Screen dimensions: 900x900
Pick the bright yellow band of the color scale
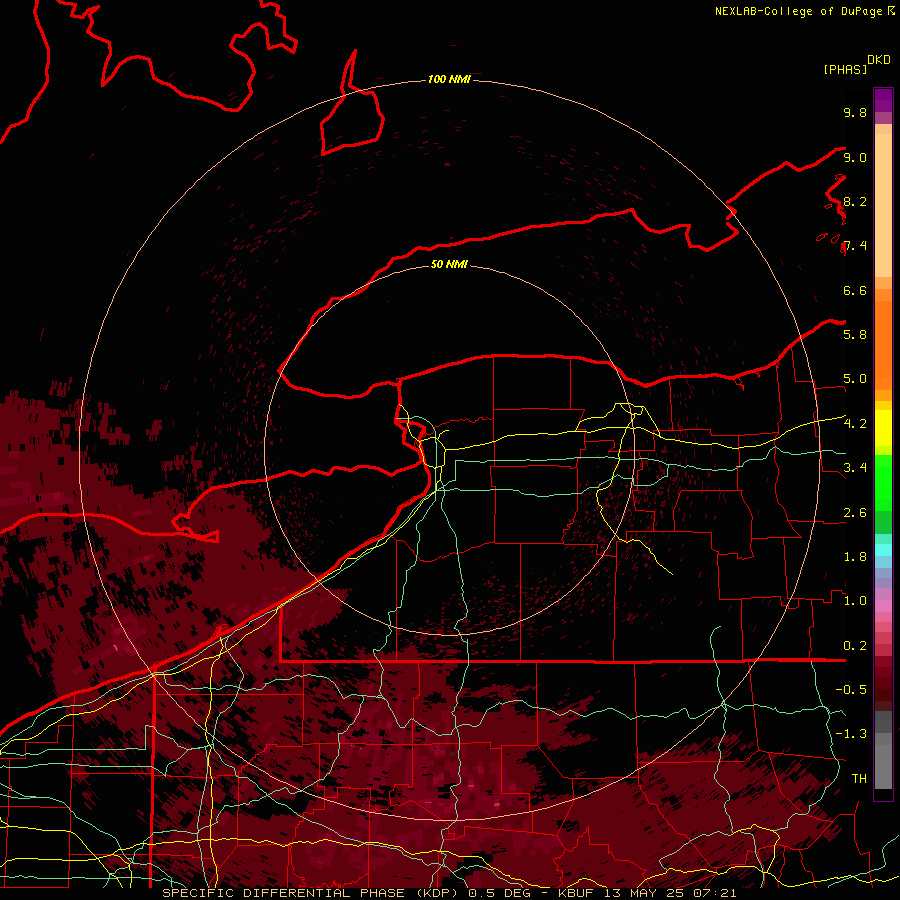[x=883, y=428]
